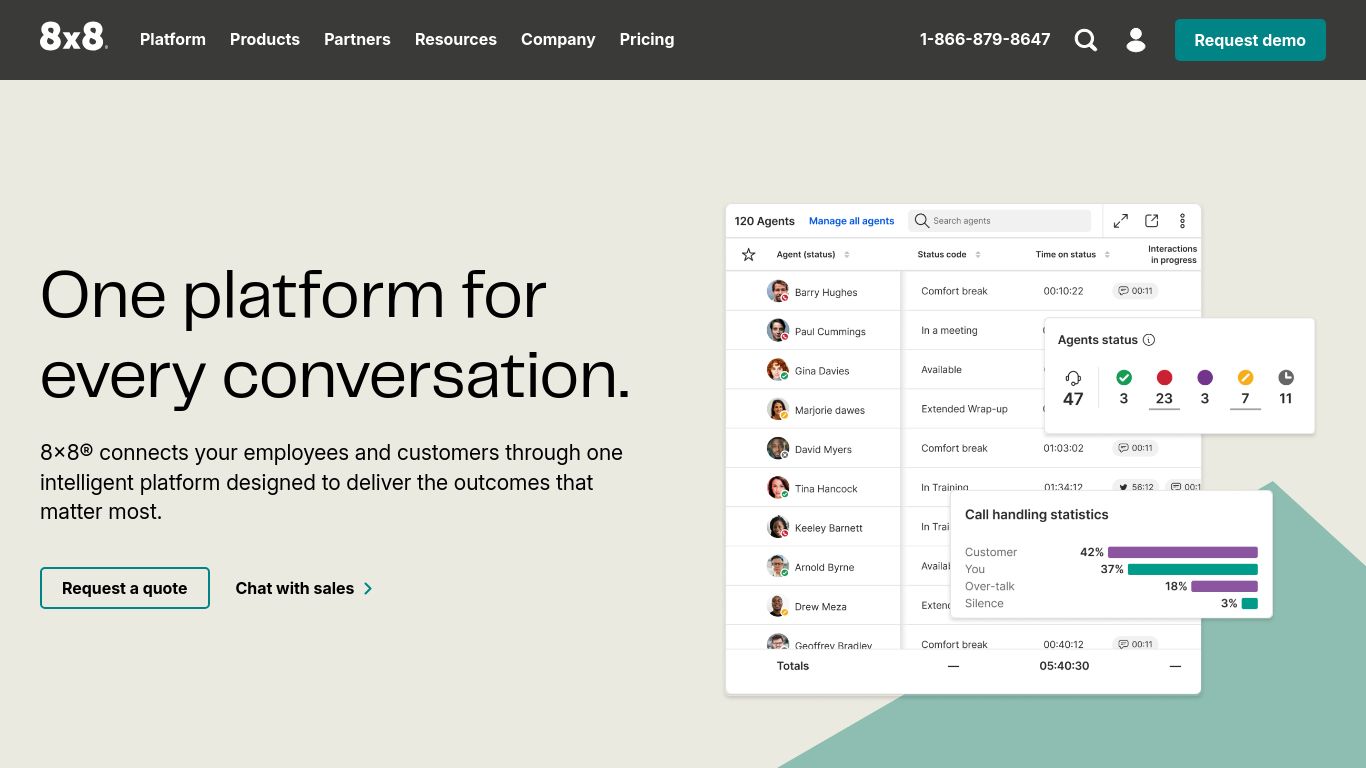1366x768 pixels.
Task: Sort by the Status code column arrows
Action: click(978, 255)
